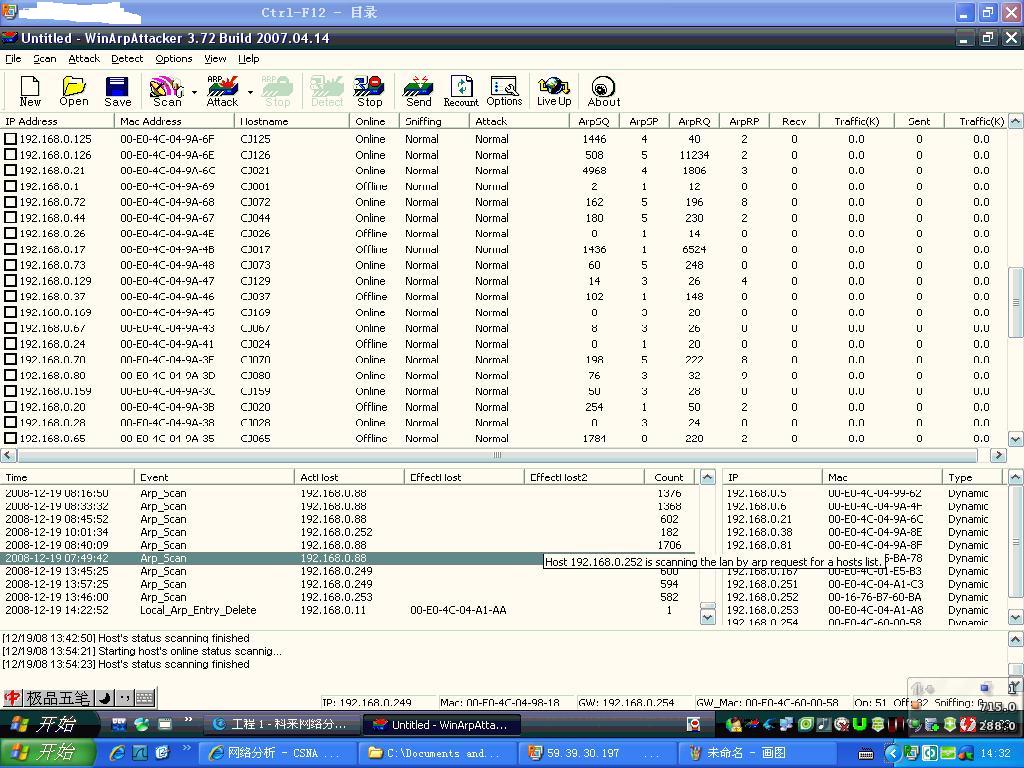Screen dimensions: 1024x768
Task: Click the New toolbar icon
Action: tap(30, 91)
